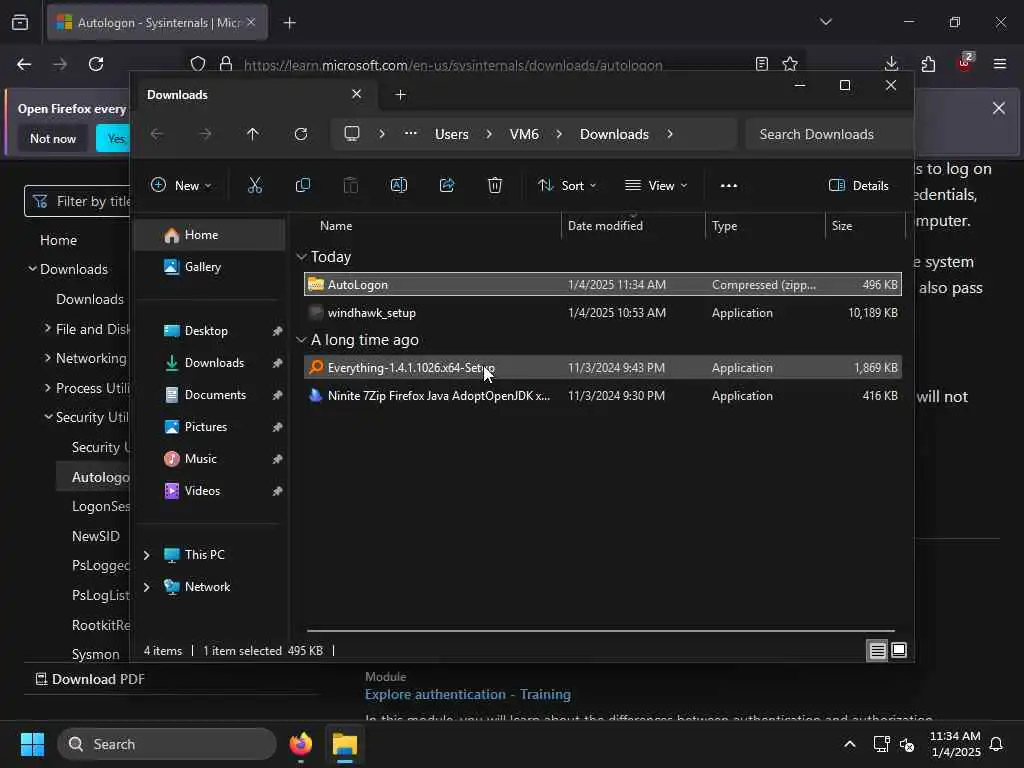Viewport: 1024px width, 768px height.
Task: Expand hidden path ellipsis in address bar
Action: pos(410,133)
